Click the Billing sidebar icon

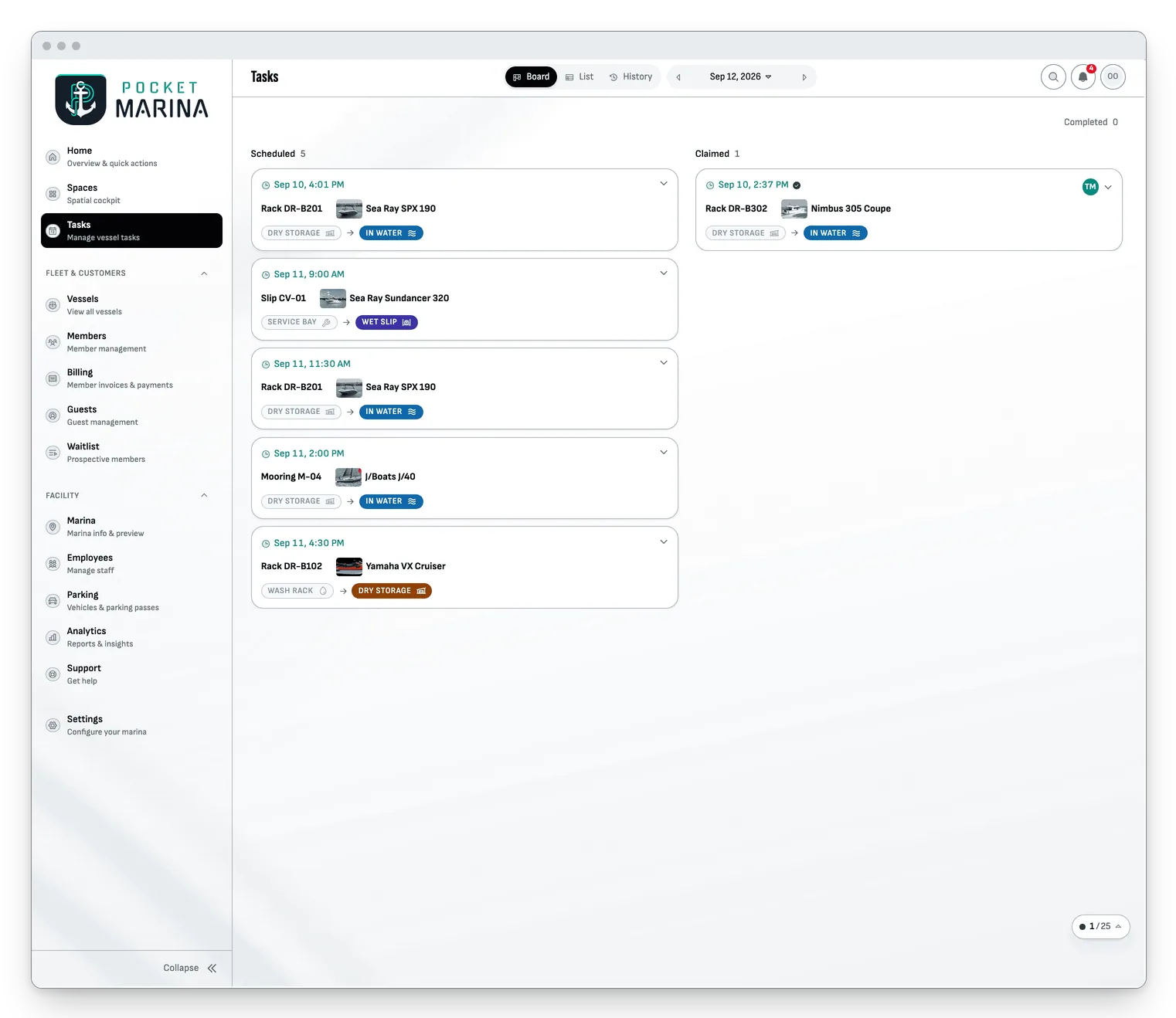pyautogui.click(x=53, y=378)
